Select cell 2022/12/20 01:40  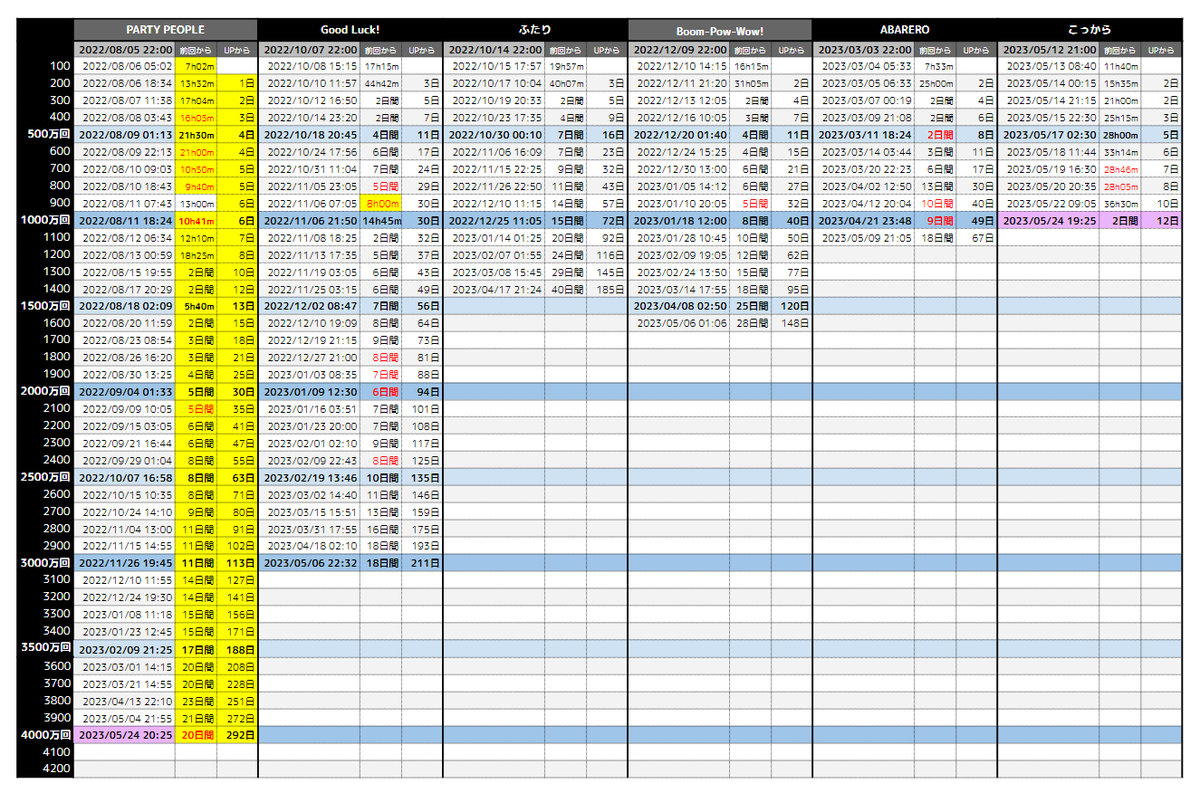679,134
